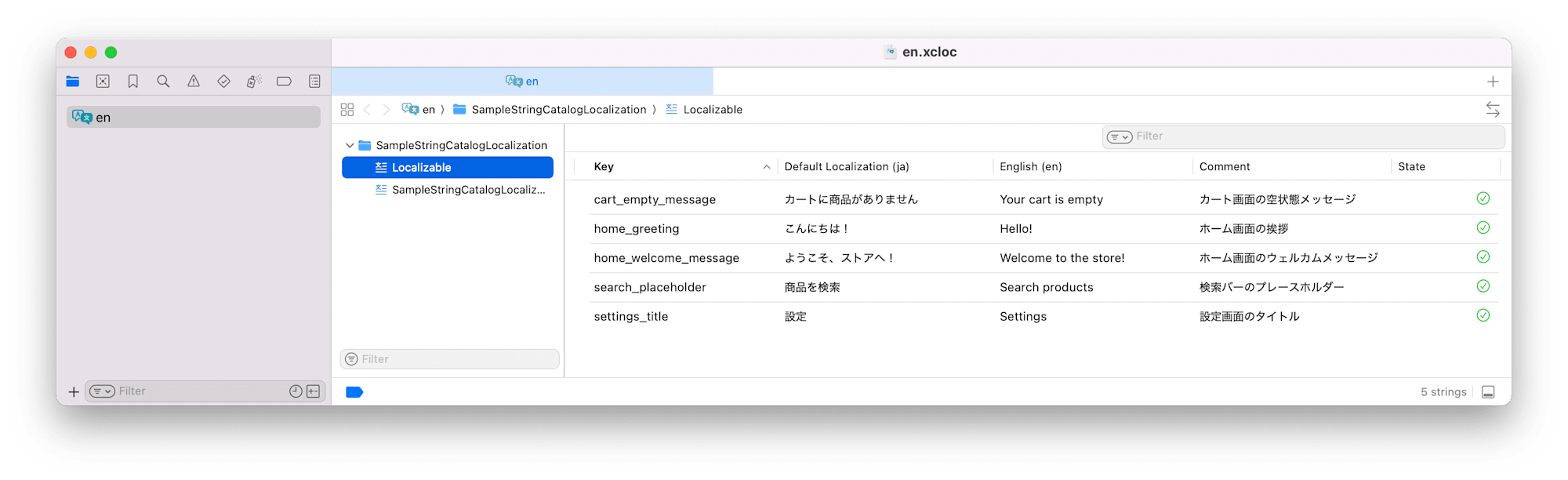1568x480 pixels.
Task: Open the Test navigator diamond icon
Action: click(x=223, y=82)
